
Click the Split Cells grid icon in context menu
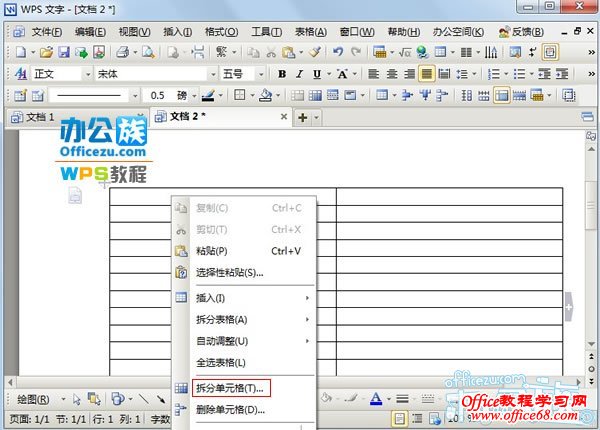[x=181, y=388]
